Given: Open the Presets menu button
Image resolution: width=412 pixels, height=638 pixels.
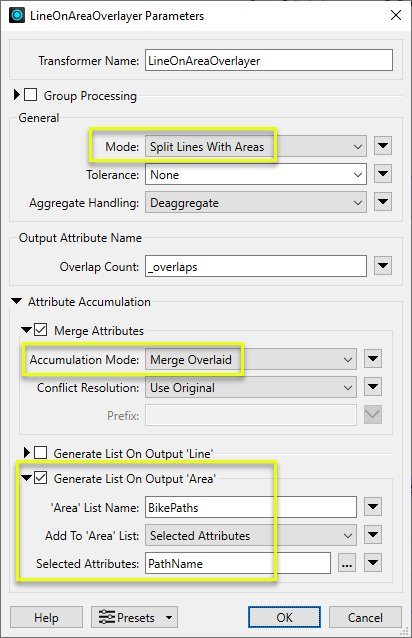Looking at the screenshot, I should click(x=134, y=618).
